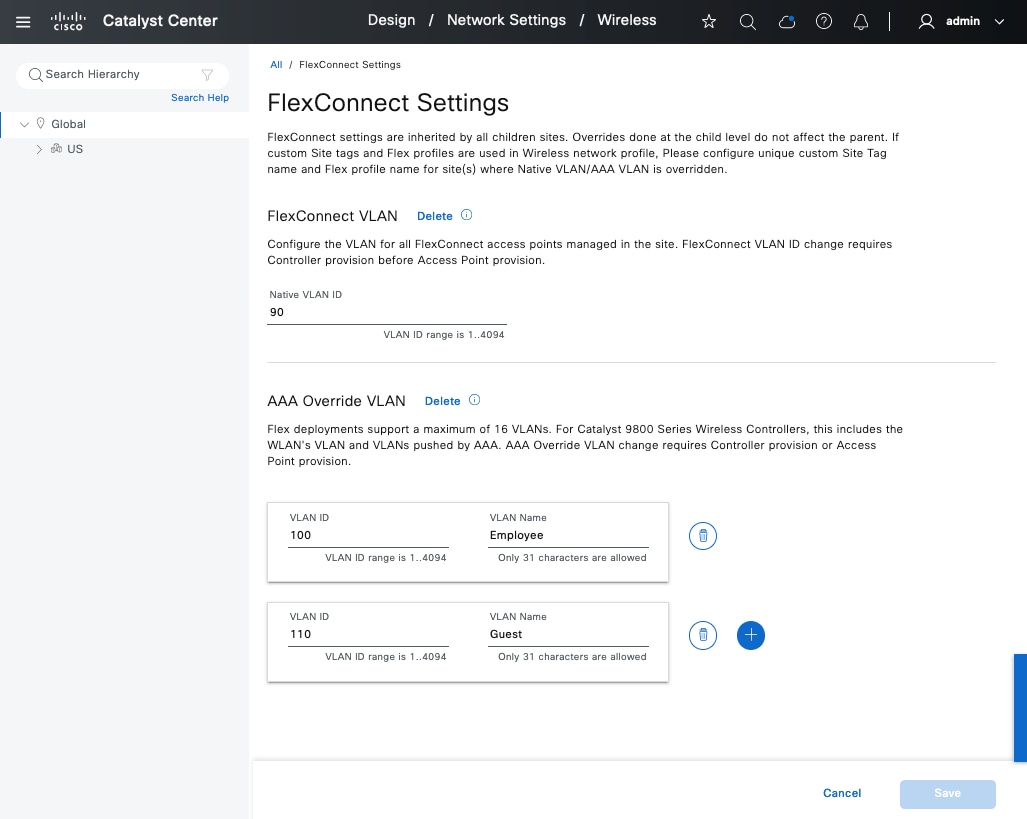Open the help question mark icon
This screenshot has height=819, width=1027.
[x=824, y=21]
